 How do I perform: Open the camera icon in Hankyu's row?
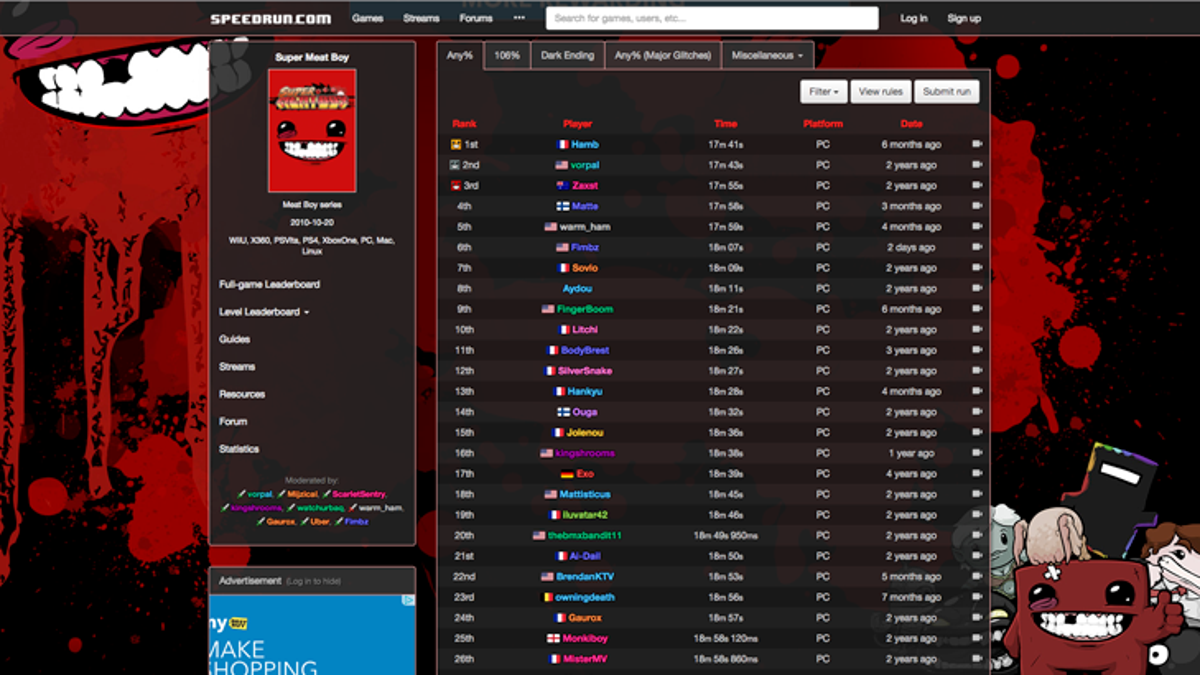(977, 391)
